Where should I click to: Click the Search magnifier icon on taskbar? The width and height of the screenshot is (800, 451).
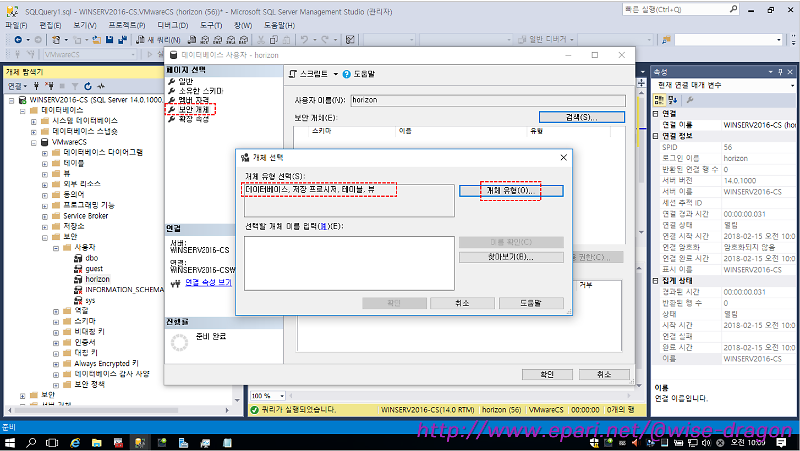[31, 443]
